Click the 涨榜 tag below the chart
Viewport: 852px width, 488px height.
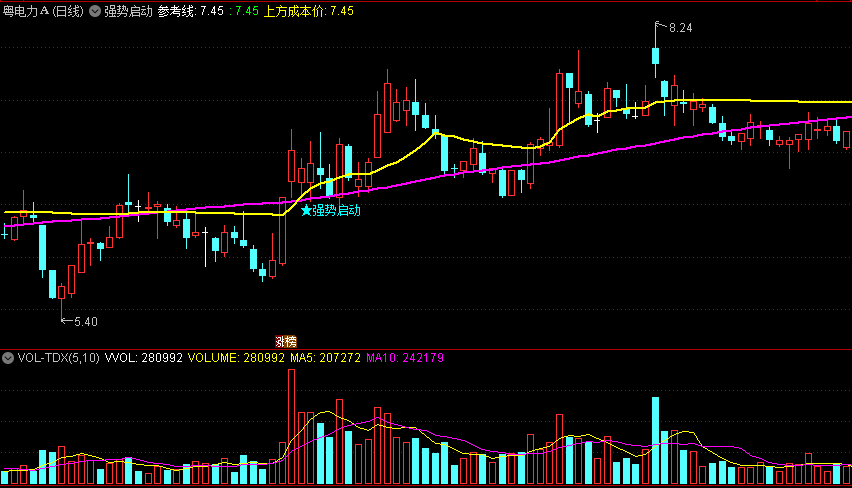(286, 342)
